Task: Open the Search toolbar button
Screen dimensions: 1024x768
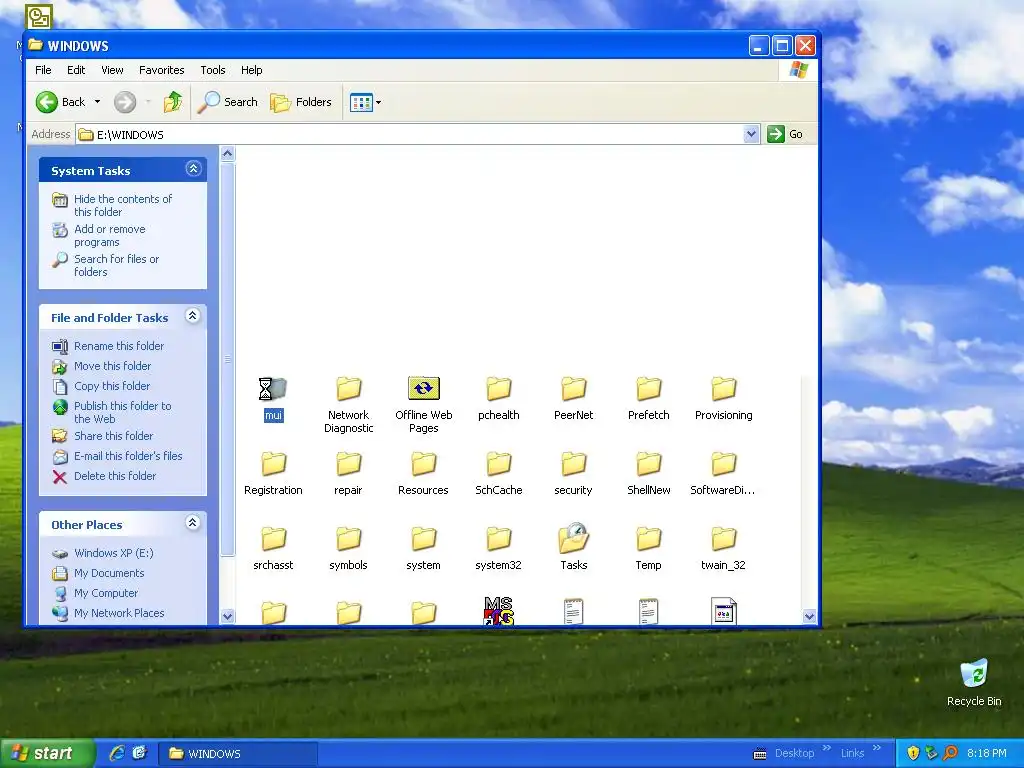Action: click(228, 102)
